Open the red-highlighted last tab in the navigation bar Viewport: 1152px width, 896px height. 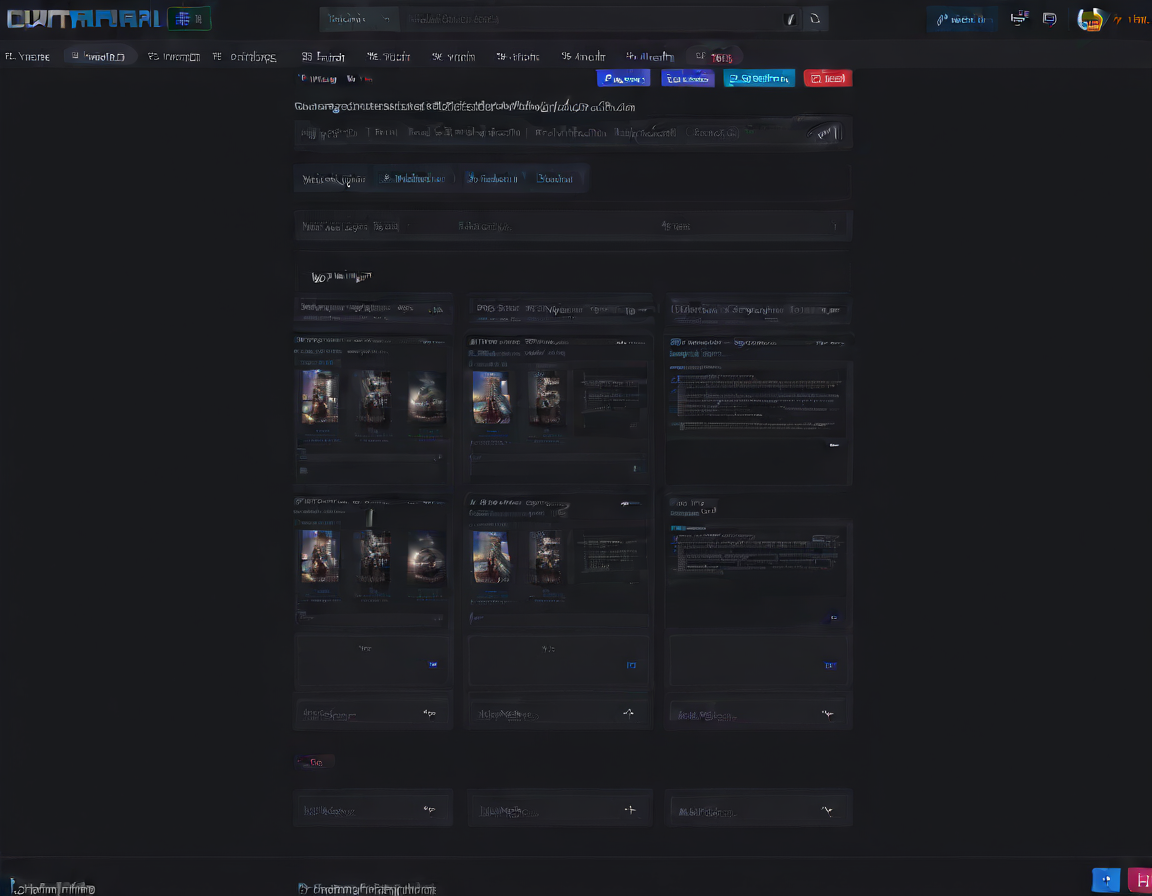point(715,57)
